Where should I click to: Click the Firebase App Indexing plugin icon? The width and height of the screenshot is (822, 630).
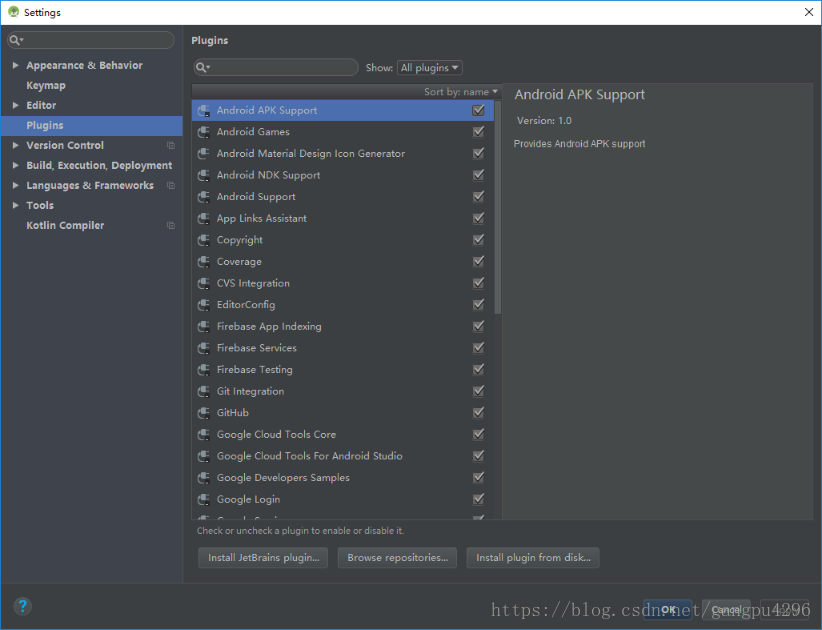203,327
